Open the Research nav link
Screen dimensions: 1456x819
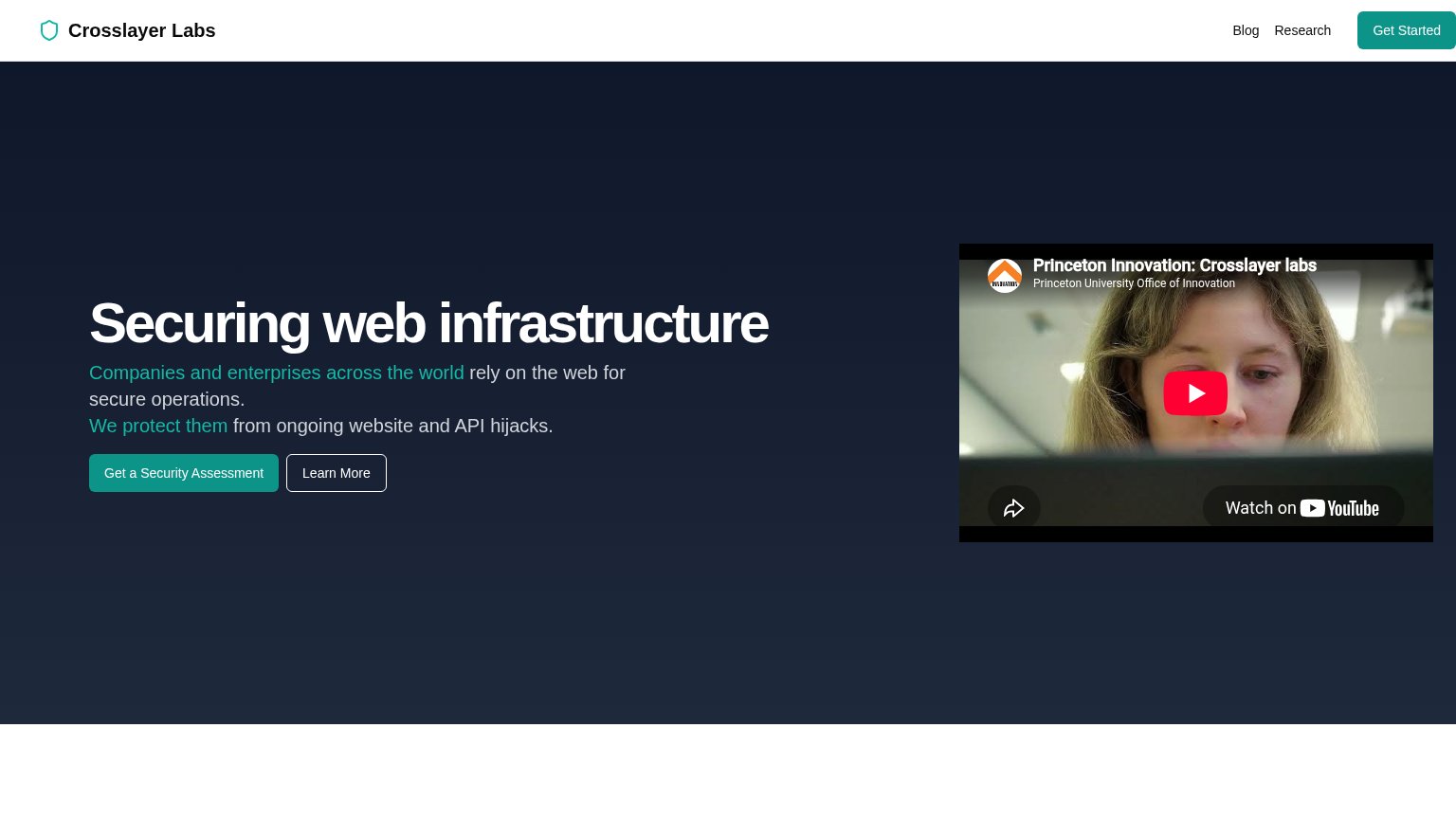(1302, 30)
